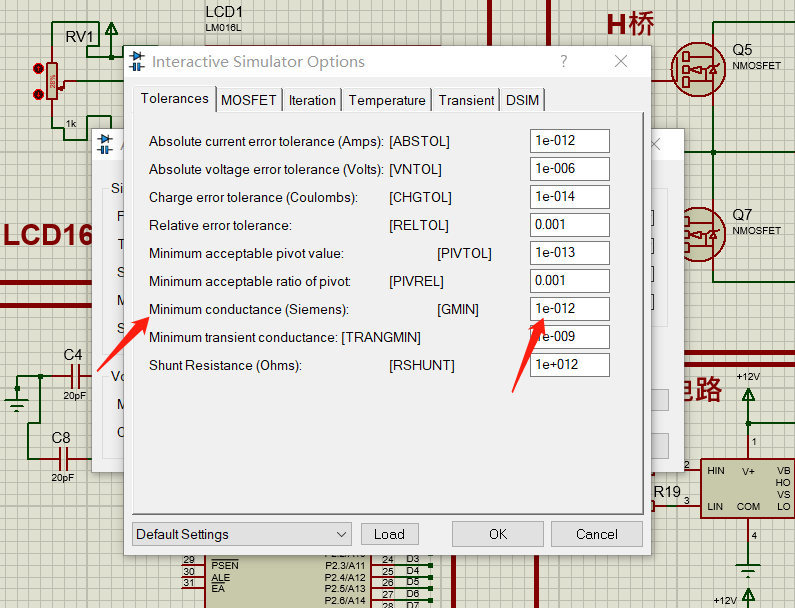Close the background dialog behind the options window
The width and height of the screenshot is (795, 608).
[656, 145]
